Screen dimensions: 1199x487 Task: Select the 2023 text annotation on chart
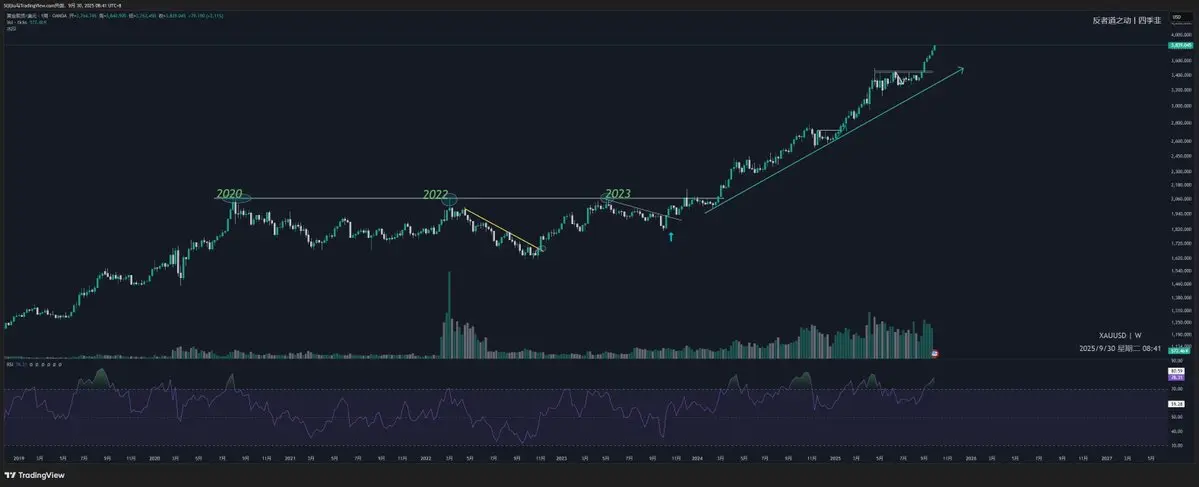pyautogui.click(x=620, y=194)
